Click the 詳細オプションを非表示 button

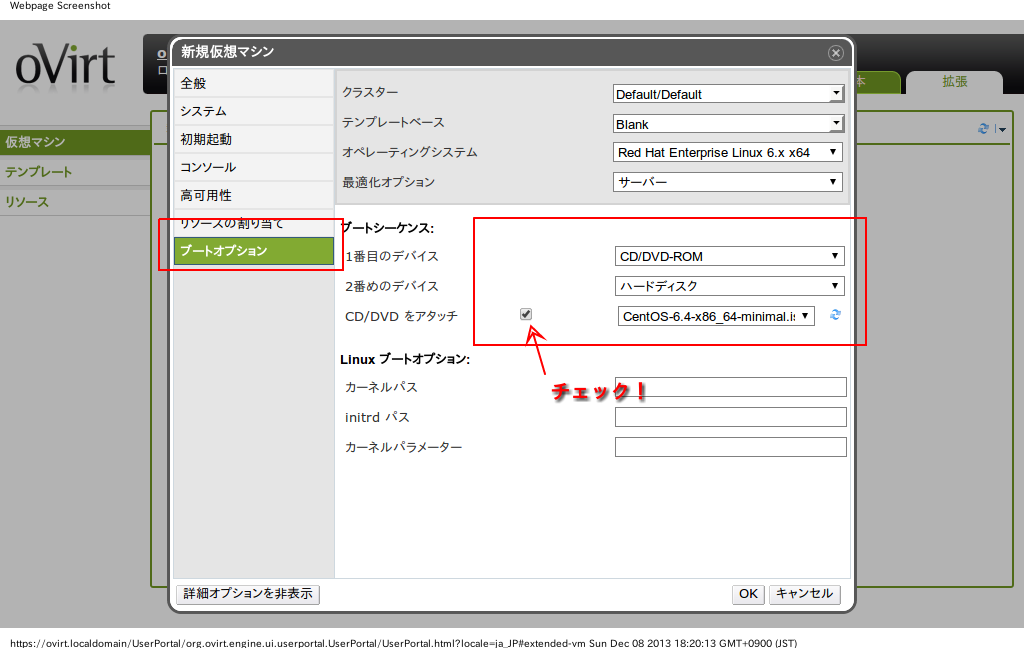click(x=248, y=593)
